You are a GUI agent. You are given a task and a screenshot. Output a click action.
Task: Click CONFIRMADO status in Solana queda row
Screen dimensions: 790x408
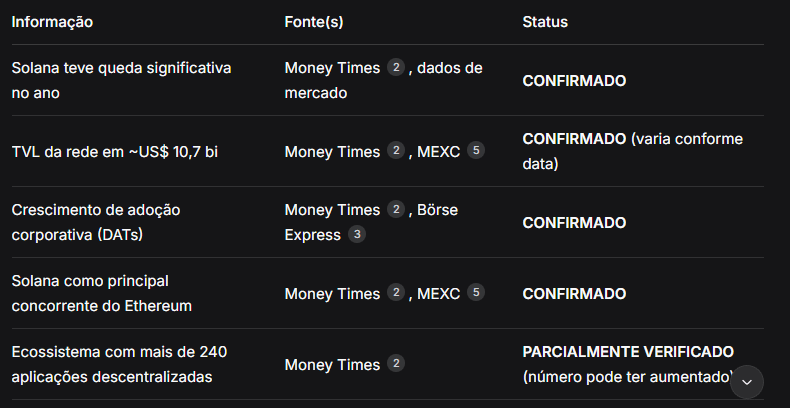[x=574, y=80]
